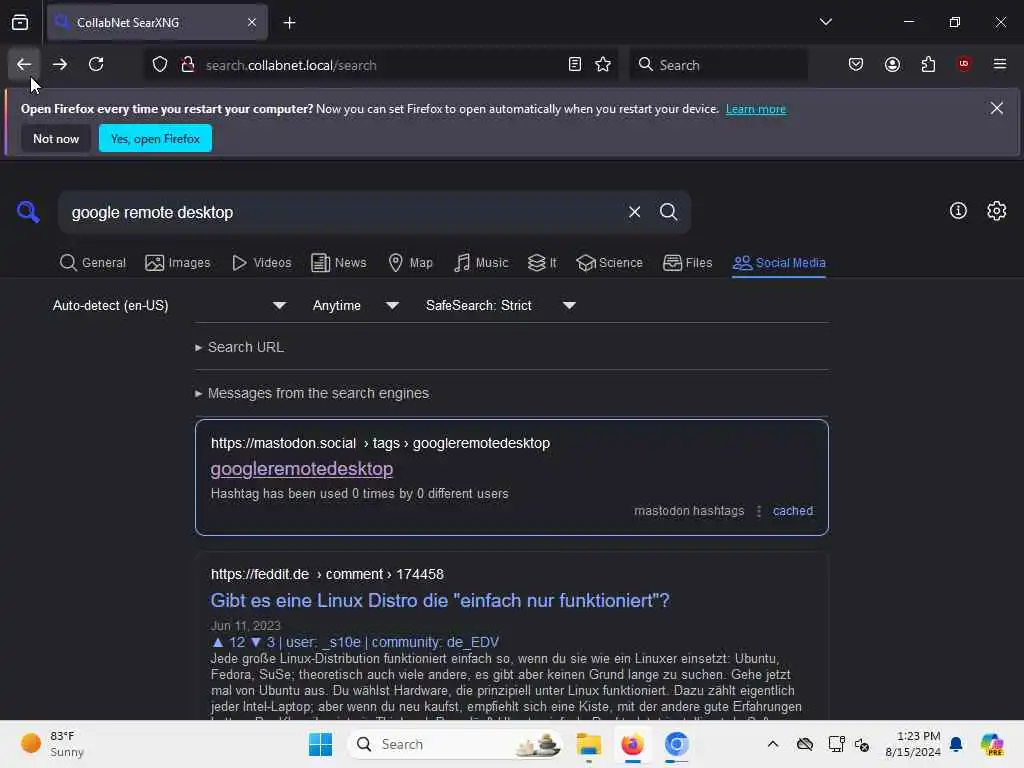Dismiss the Firefox startup notification bar
1024x768 pixels.
[x=997, y=108]
